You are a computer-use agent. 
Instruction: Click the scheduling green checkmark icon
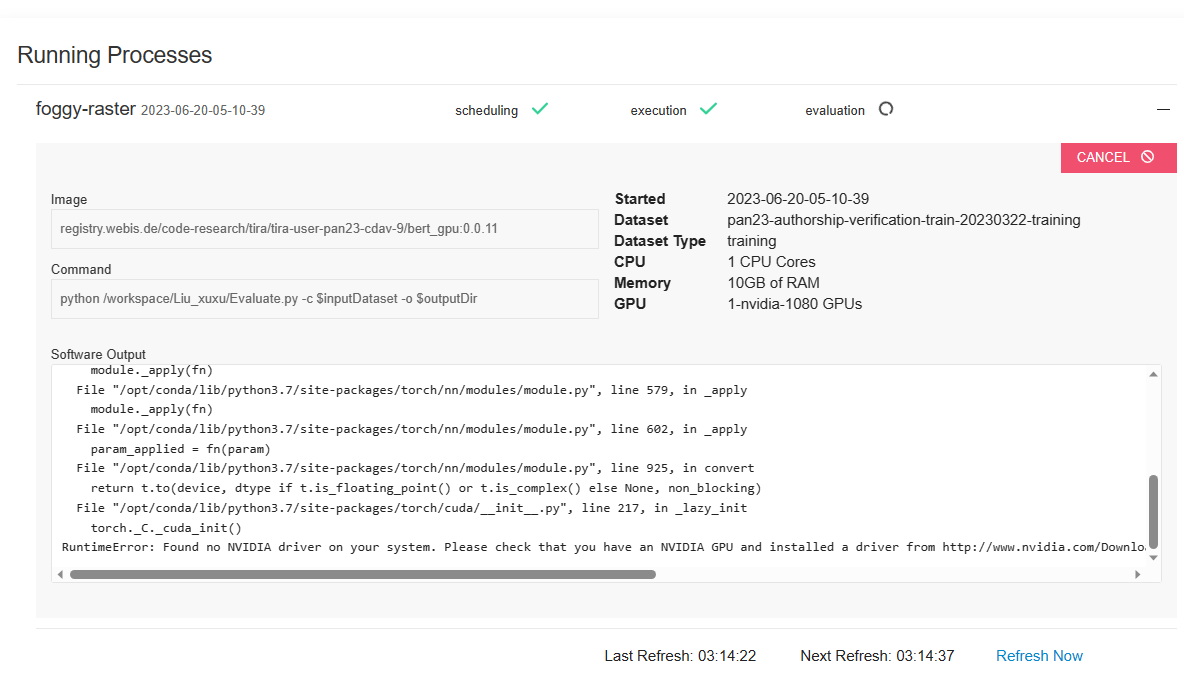click(x=540, y=110)
